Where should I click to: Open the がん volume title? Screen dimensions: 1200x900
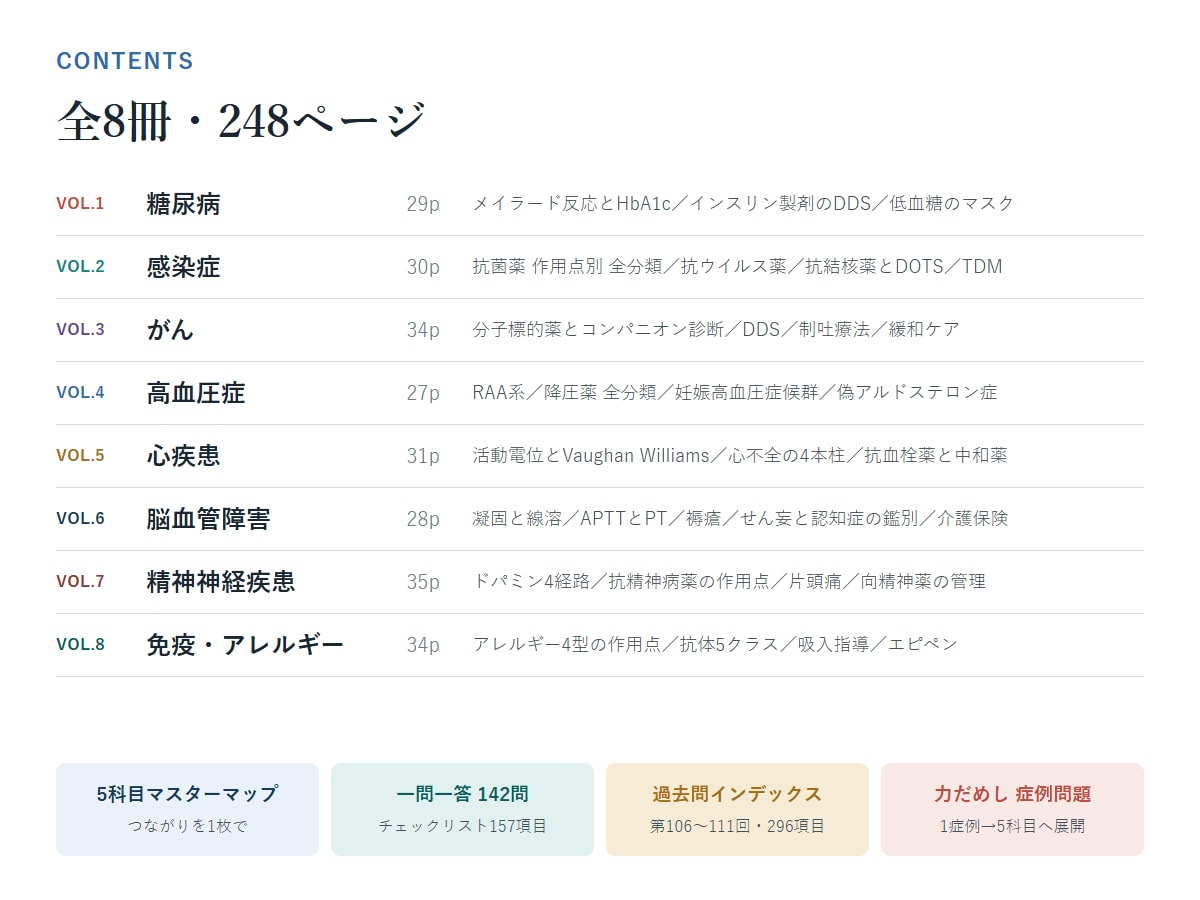click(x=170, y=330)
